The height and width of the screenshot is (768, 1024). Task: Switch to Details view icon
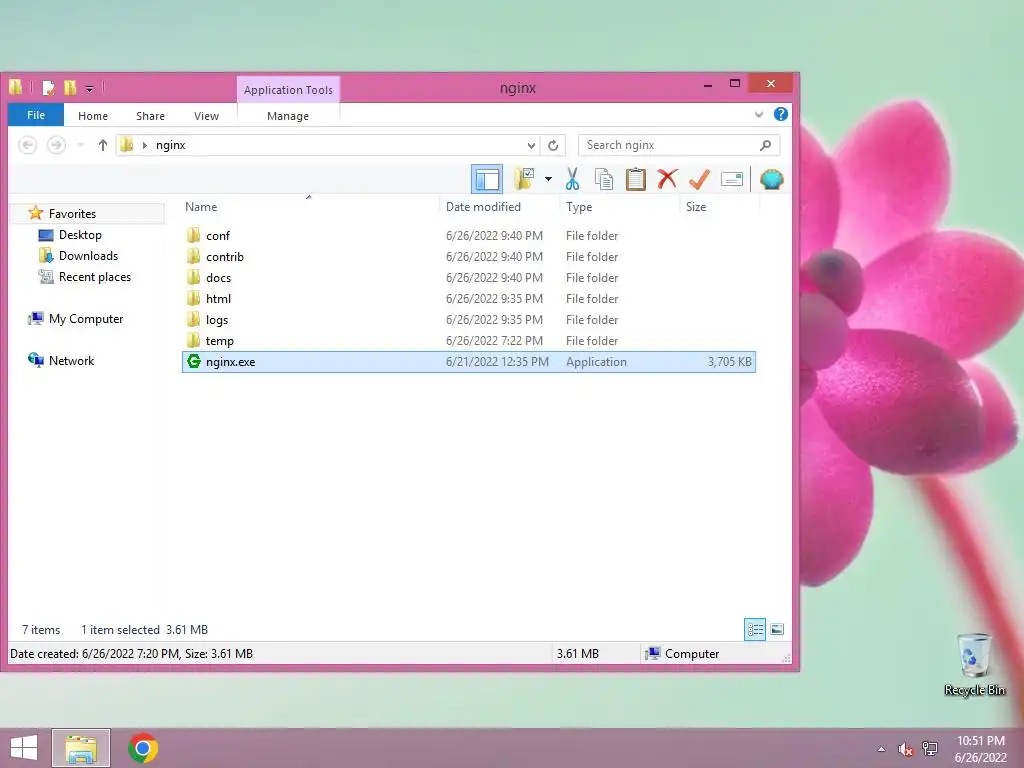coord(755,630)
